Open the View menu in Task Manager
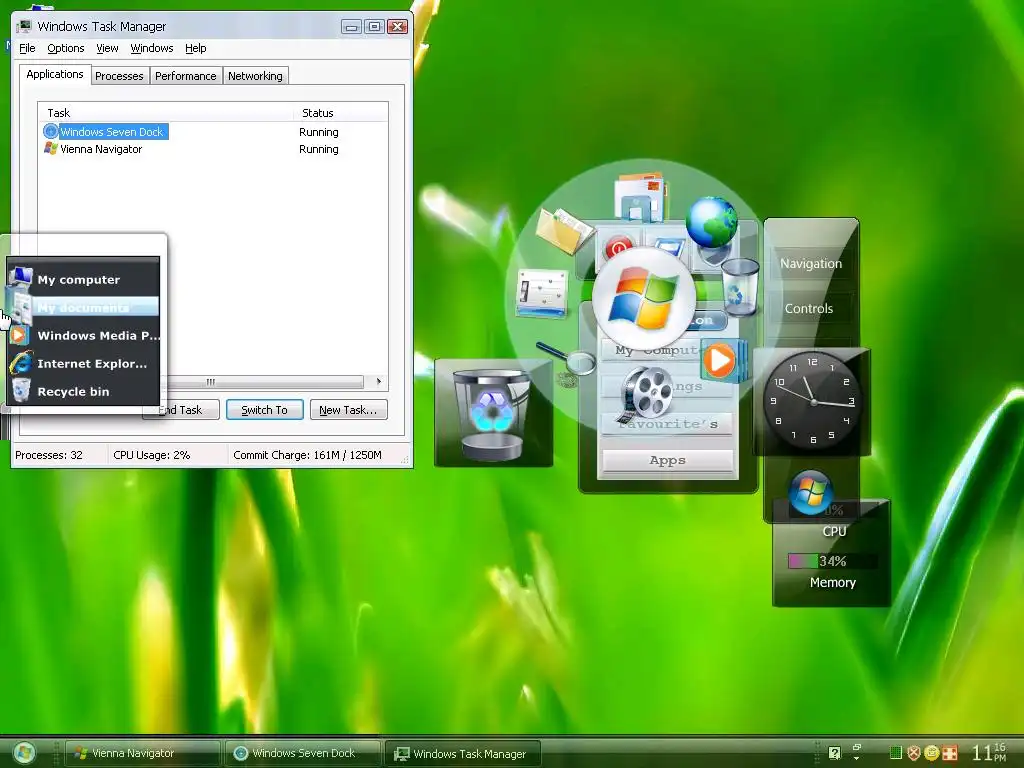Viewport: 1024px width, 768px height. (x=107, y=48)
